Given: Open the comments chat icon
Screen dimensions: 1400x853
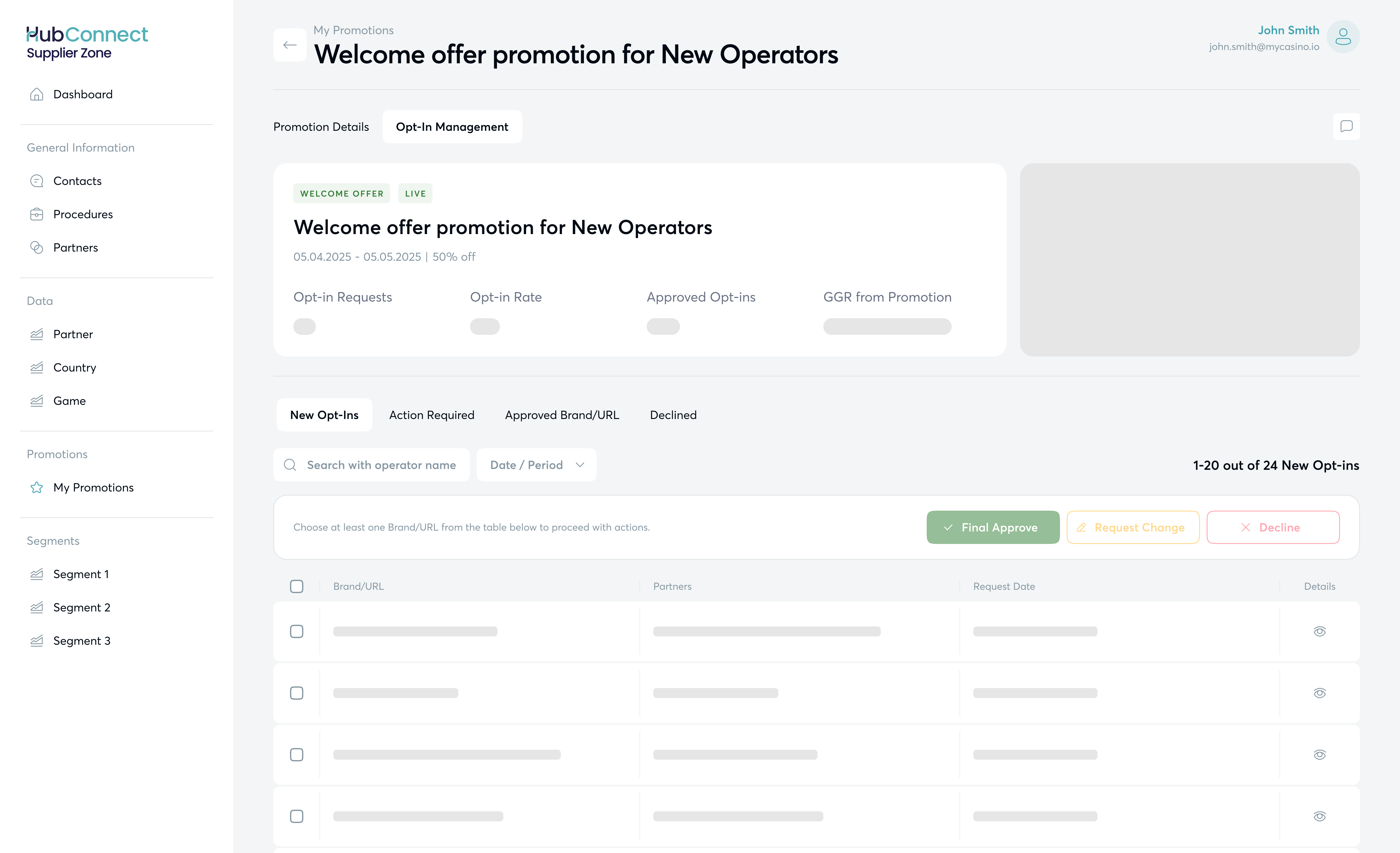Looking at the screenshot, I should [1346, 126].
